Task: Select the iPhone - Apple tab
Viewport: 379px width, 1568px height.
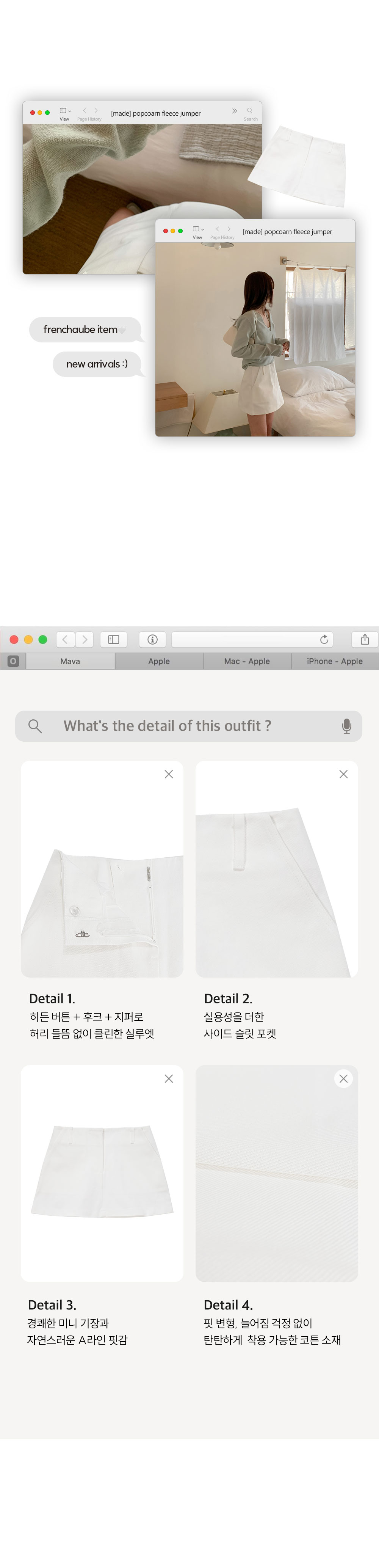Action: tap(335, 661)
